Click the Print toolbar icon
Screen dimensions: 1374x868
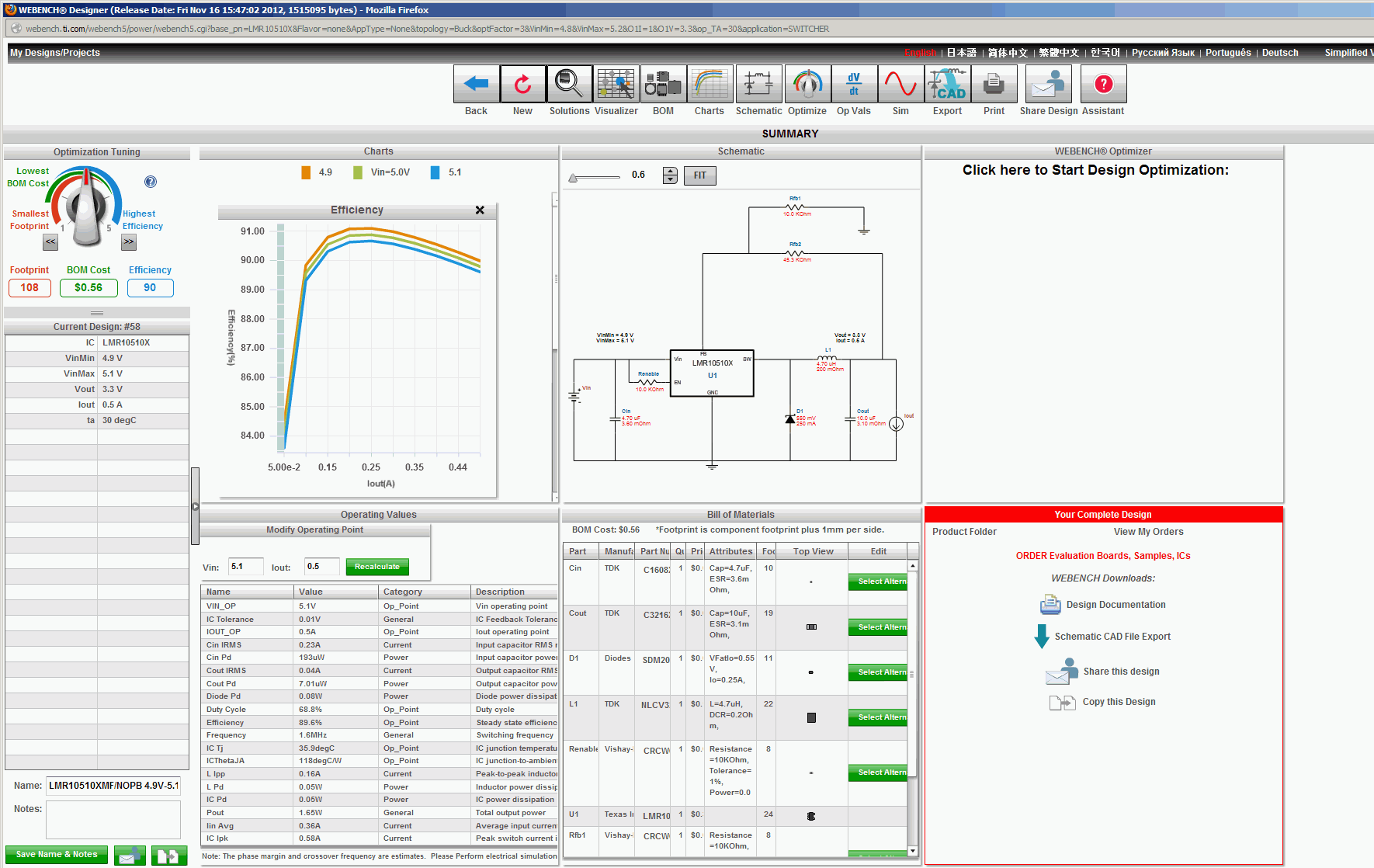click(994, 84)
